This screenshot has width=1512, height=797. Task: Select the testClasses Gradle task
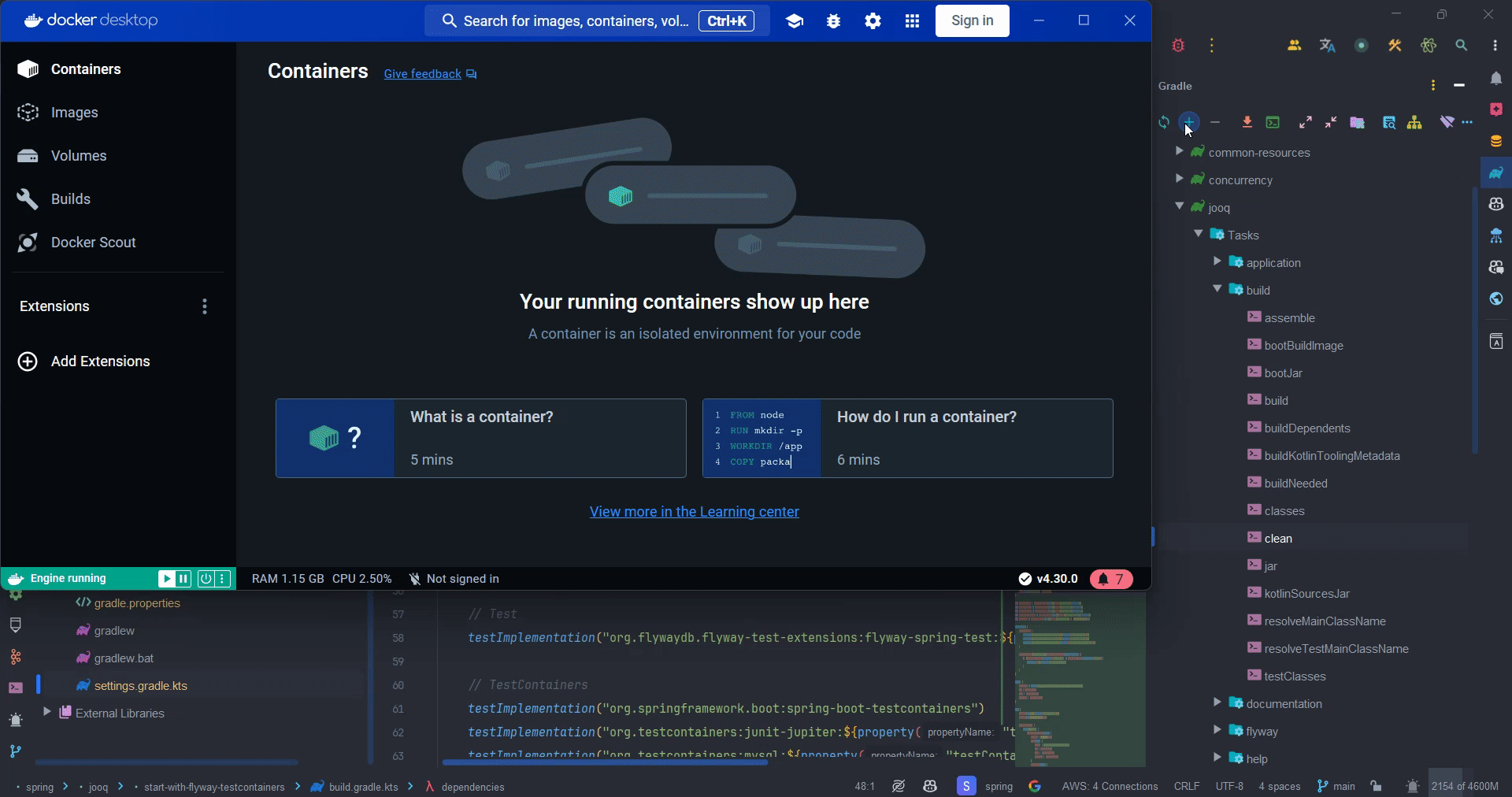1295,677
